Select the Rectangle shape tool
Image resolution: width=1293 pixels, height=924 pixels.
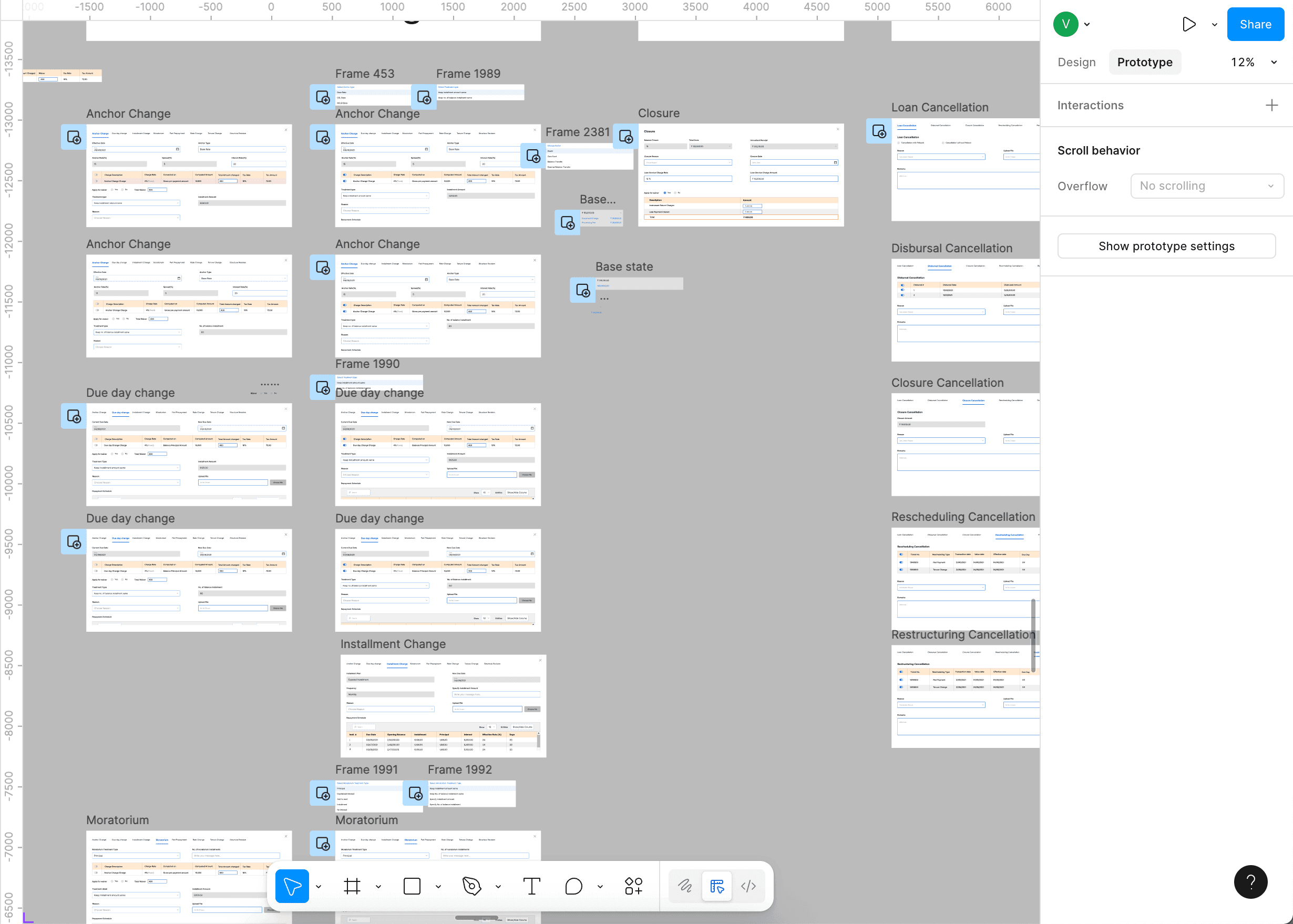[411, 886]
